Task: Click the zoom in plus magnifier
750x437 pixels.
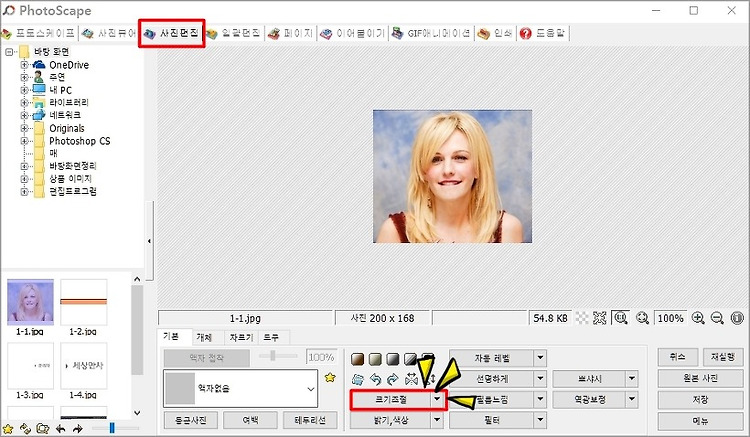Action: (698, 318)
